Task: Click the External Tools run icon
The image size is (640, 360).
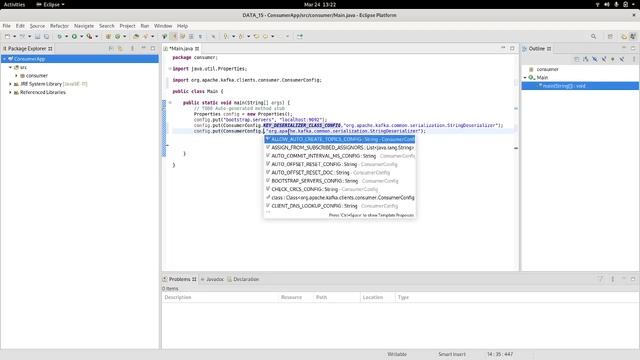Action: click(89, 36)
